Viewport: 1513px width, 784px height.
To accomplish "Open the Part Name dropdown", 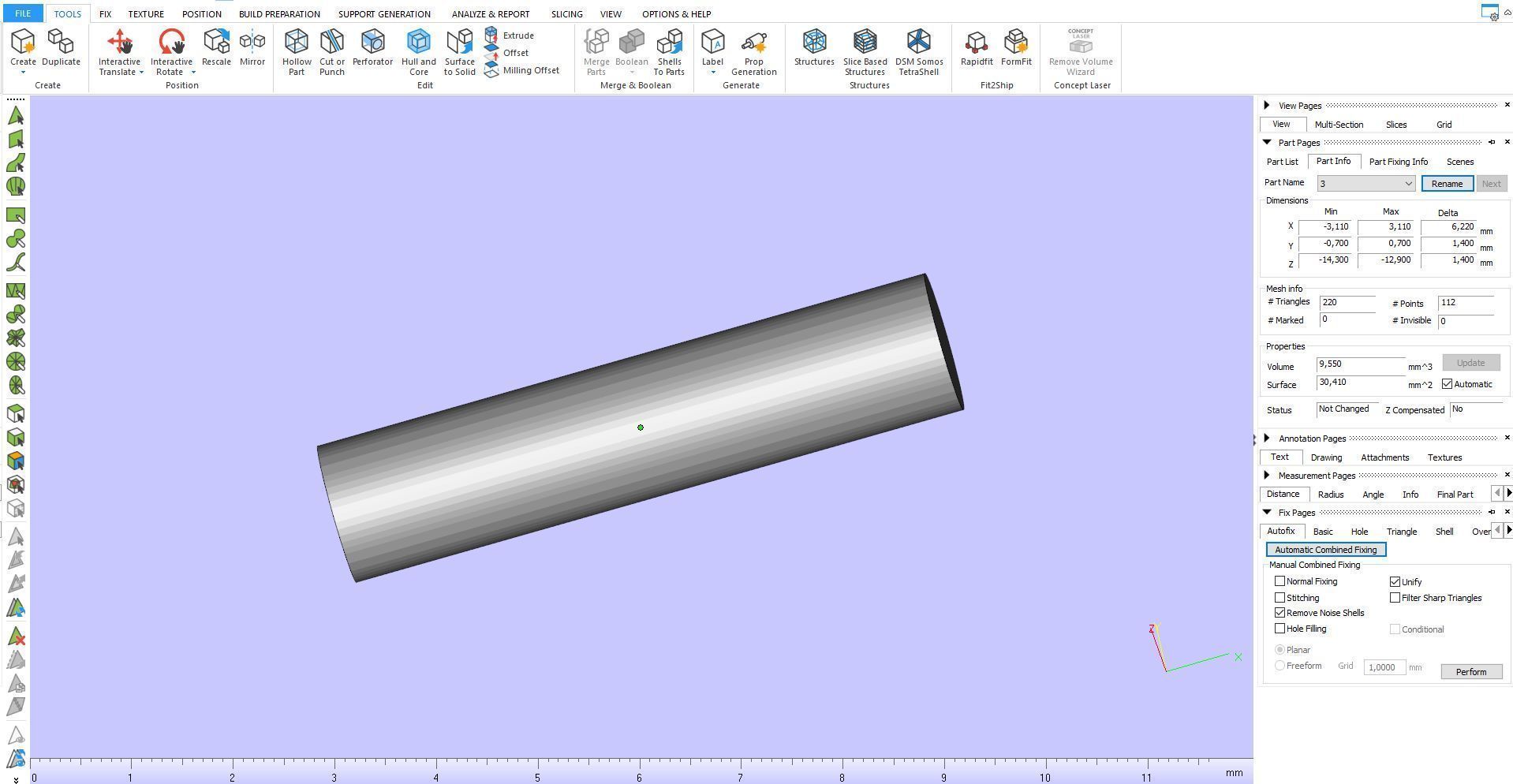I will pyautogui.click(x=1365, y=184).
